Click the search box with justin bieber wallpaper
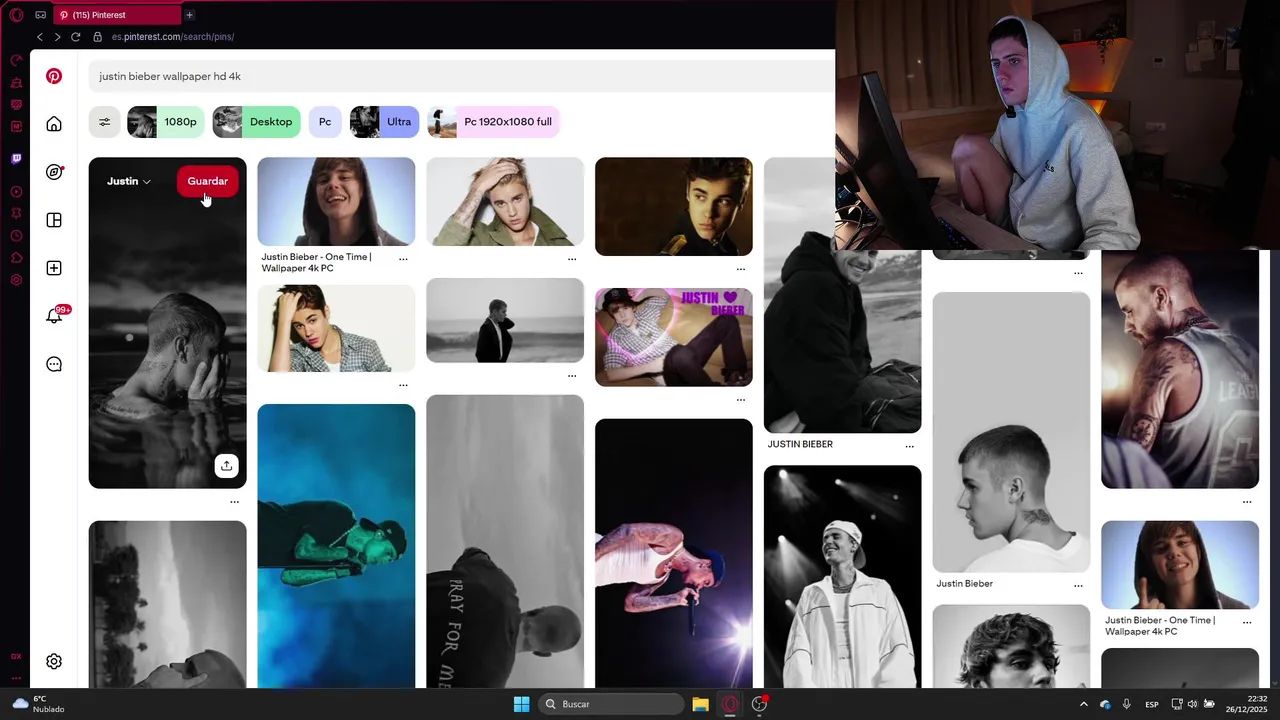 point(460,76)
